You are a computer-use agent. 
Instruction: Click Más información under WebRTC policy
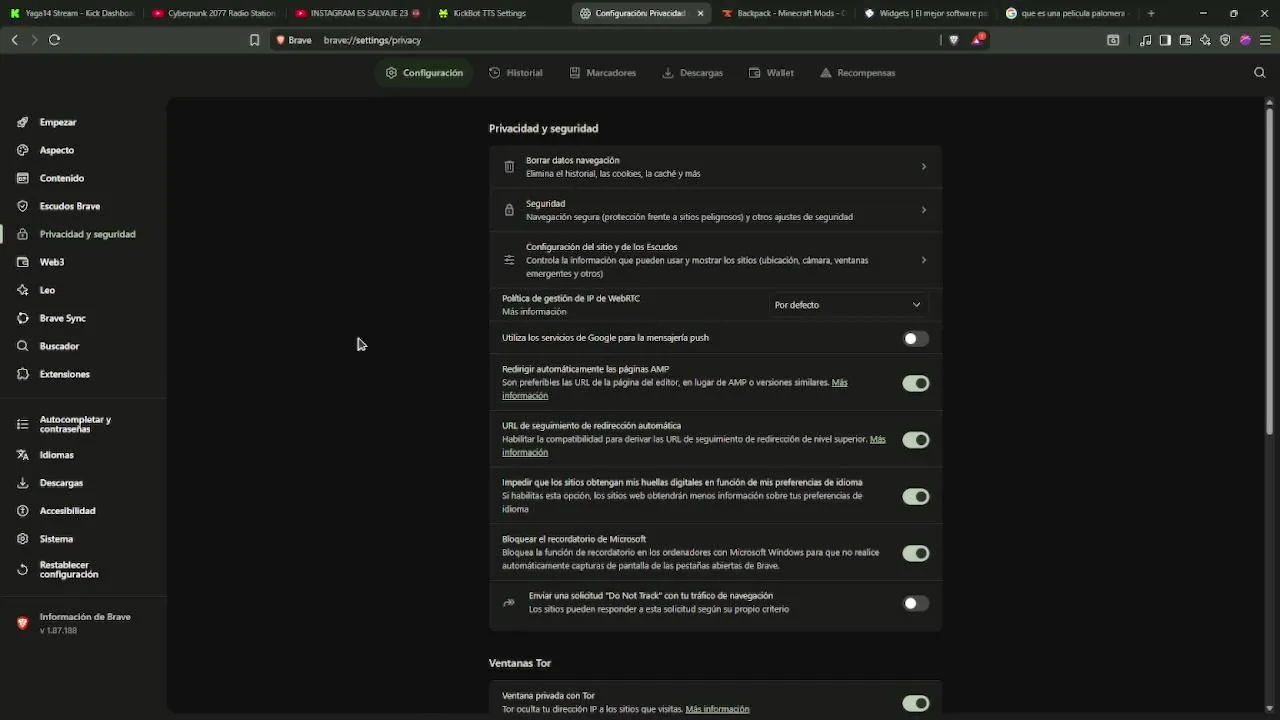point(534,312)
